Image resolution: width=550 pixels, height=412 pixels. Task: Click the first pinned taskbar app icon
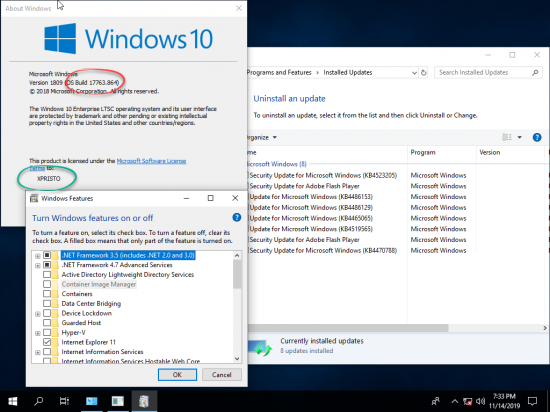point(92,401)
